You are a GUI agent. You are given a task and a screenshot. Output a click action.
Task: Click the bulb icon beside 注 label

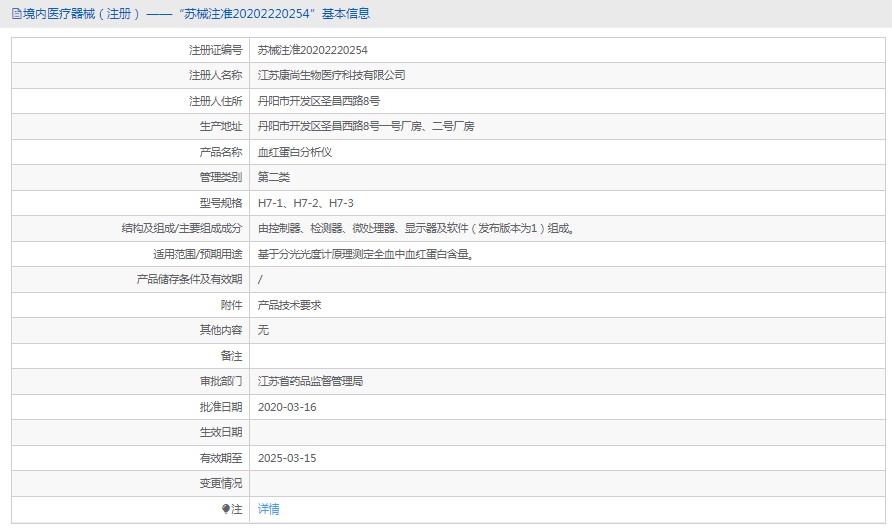tap(226, 509)
